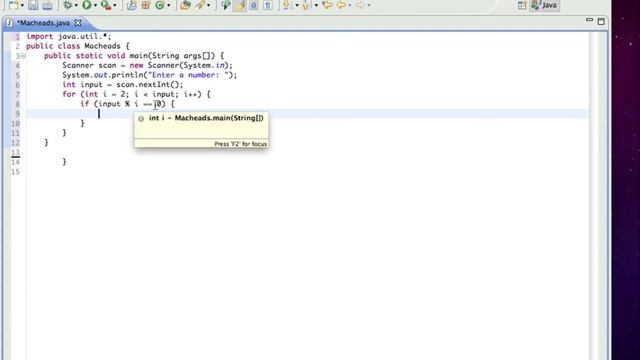
Task: Click the Search flashlight icon
Action: (x=200, y=5)
